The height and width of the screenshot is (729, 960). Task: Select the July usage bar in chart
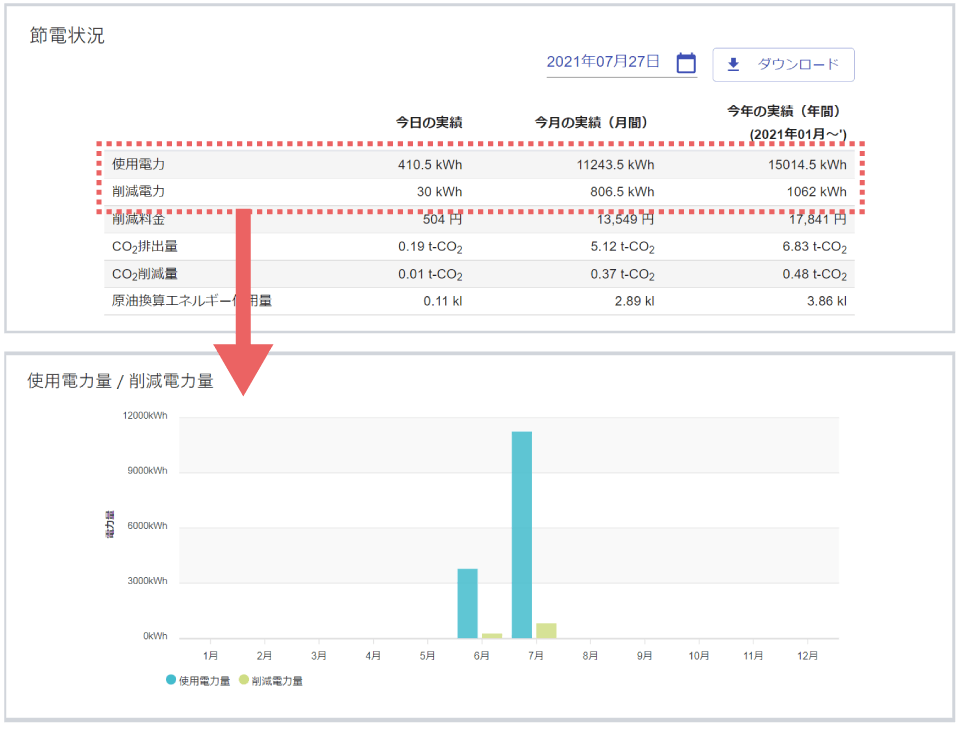pyautogui.click(x=522, y=534)
